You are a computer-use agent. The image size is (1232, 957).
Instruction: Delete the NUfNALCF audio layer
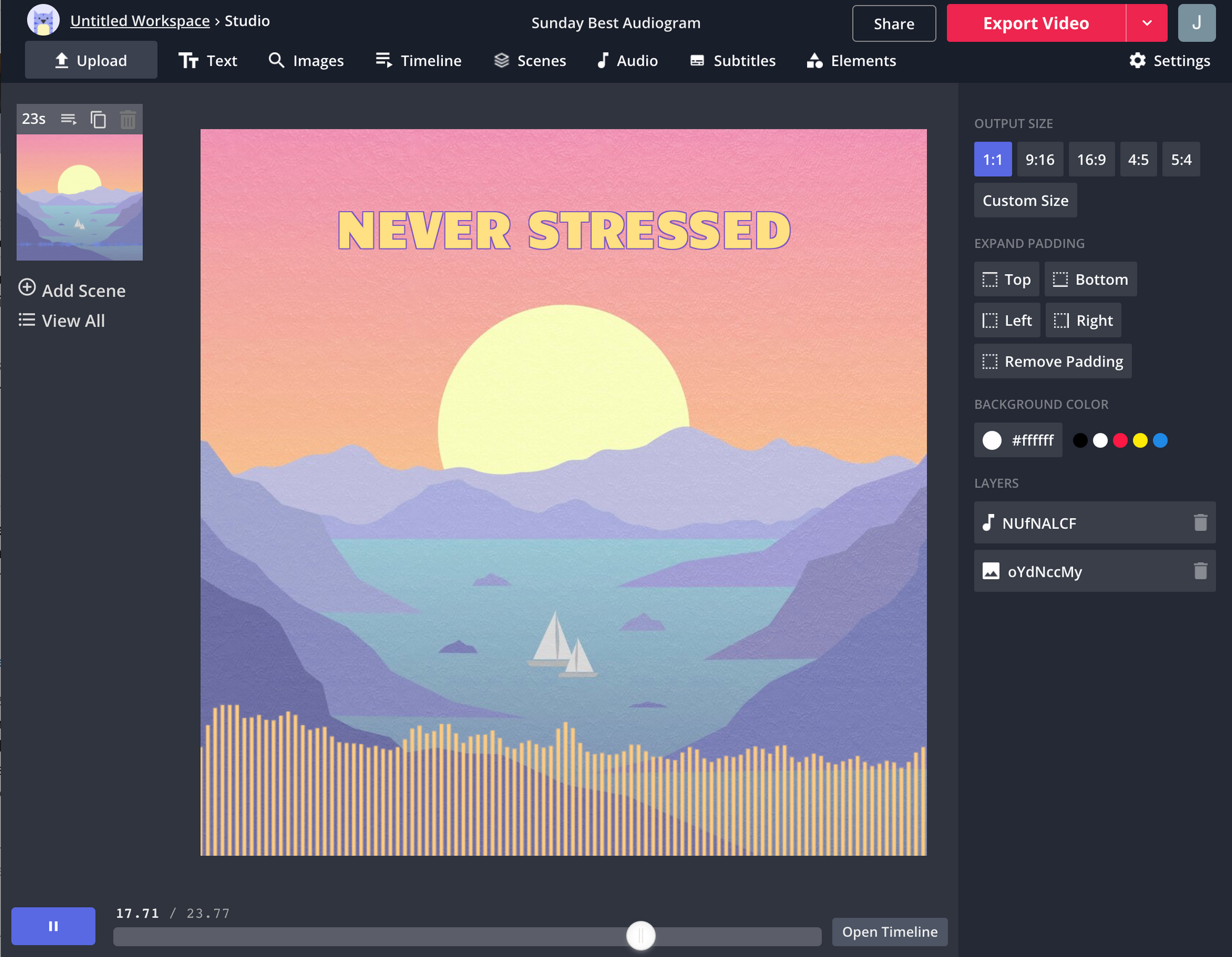click(1200, 523)
